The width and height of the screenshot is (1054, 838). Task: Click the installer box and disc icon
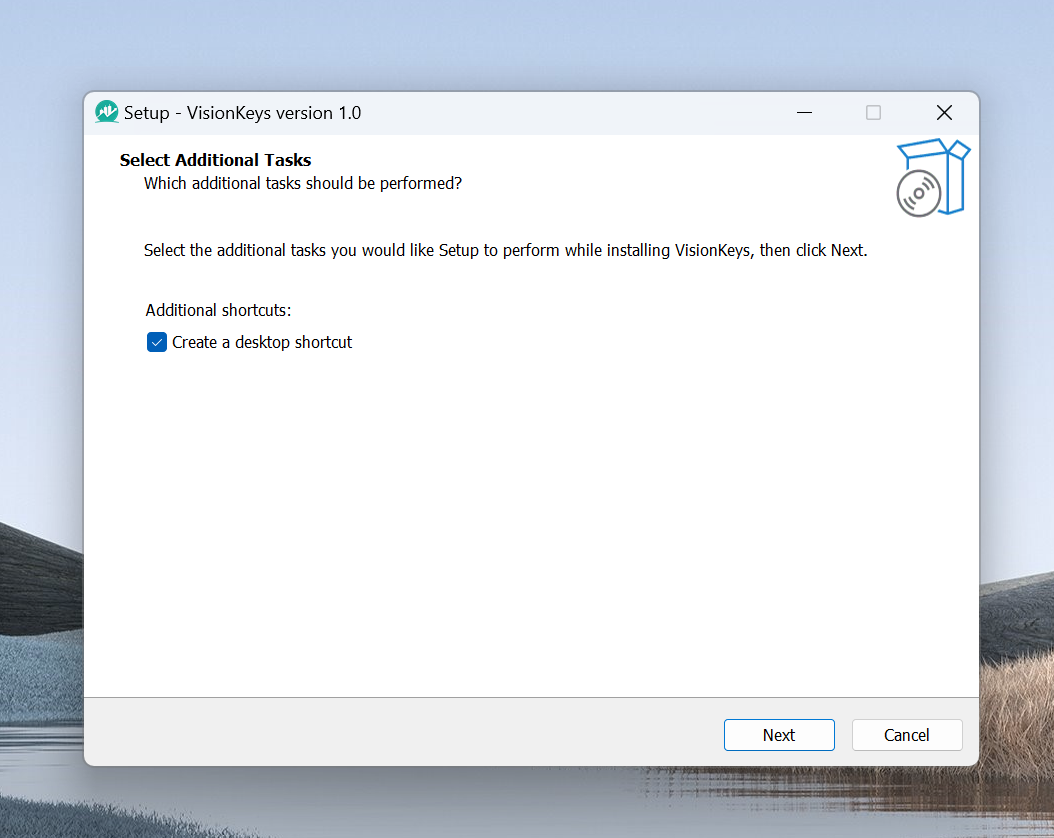pyautogui.click(x=932, y=177)
